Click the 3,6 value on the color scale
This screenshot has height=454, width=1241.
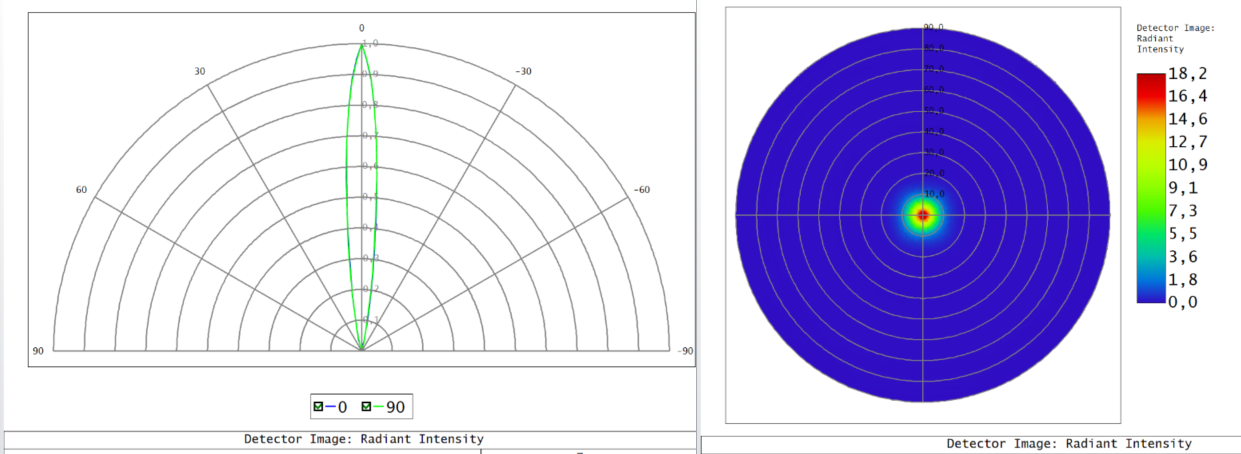click(1183, 256)
